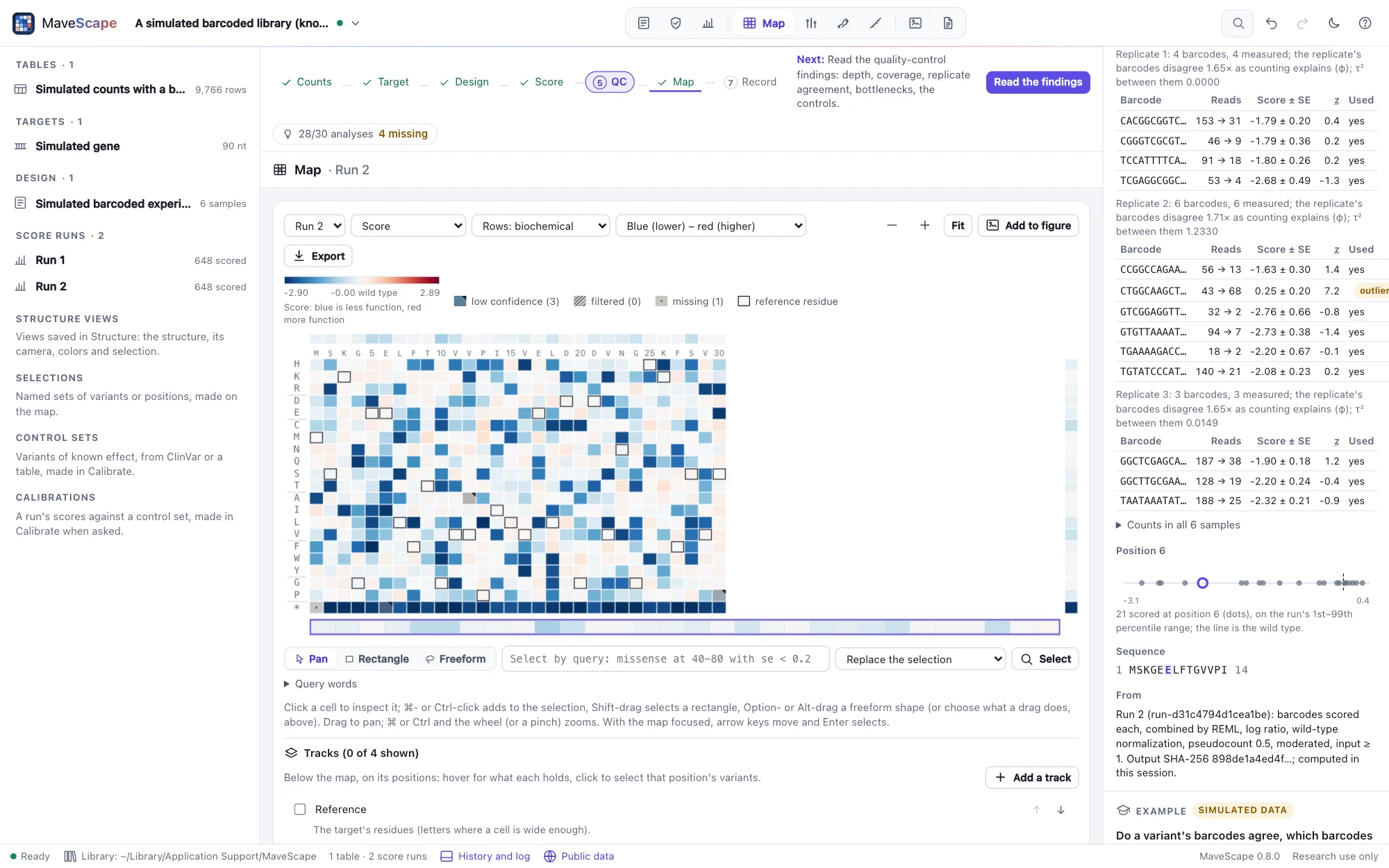
Task: Open the shield-check quality toolbar icon
Action: [675, 23]
